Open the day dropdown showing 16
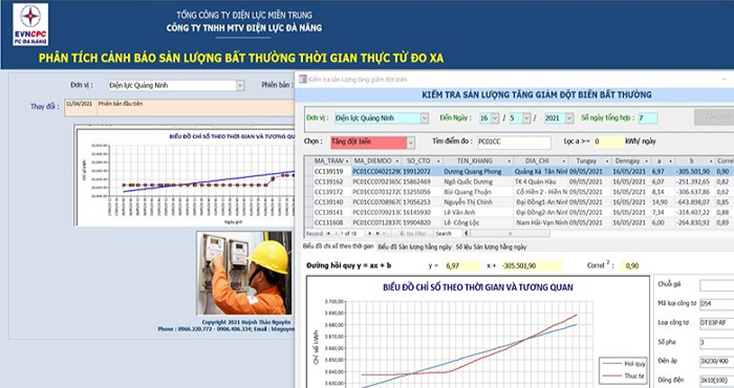 tap(495, 118)
